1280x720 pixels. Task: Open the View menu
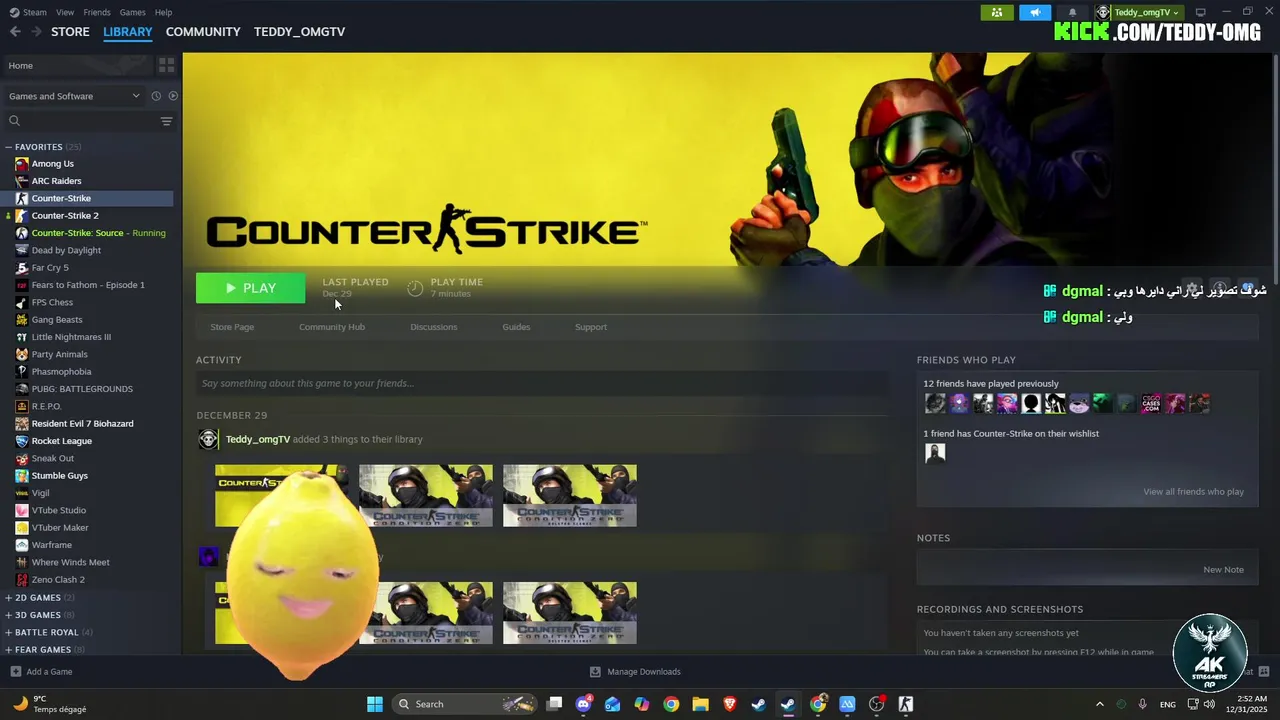(x=65, y=12)
